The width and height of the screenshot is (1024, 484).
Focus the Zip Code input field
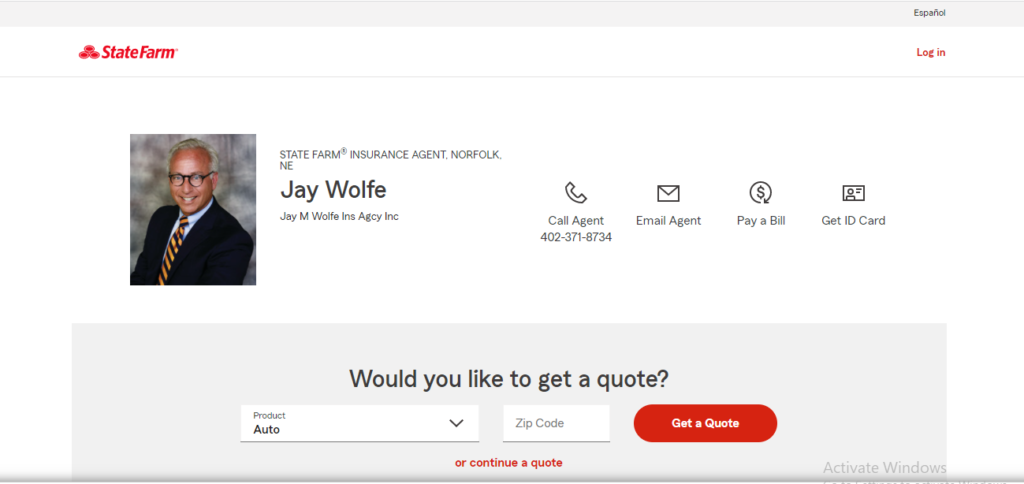pos(556,423)
